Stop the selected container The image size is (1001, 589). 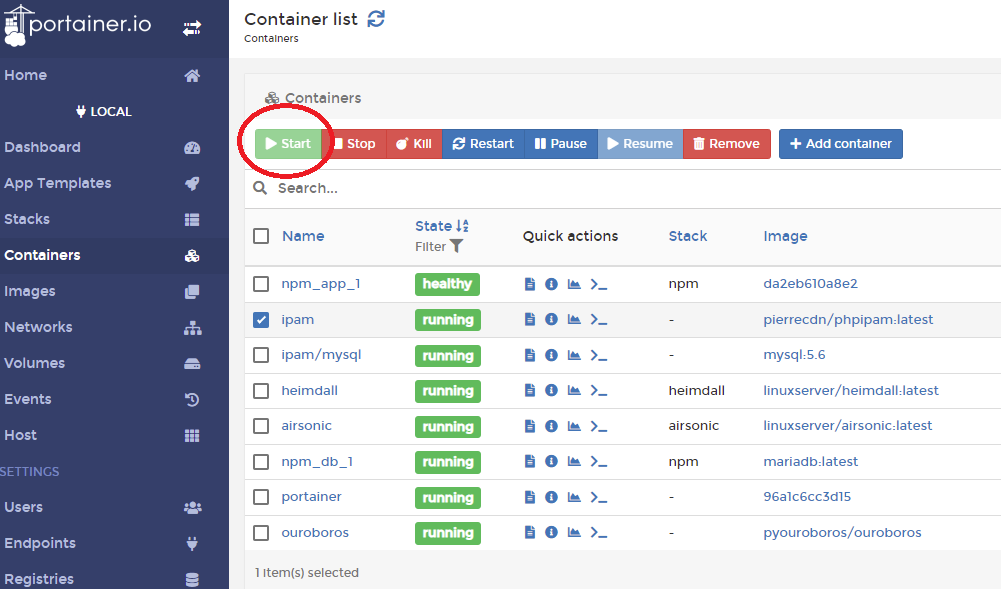click(x=354, y=144)
